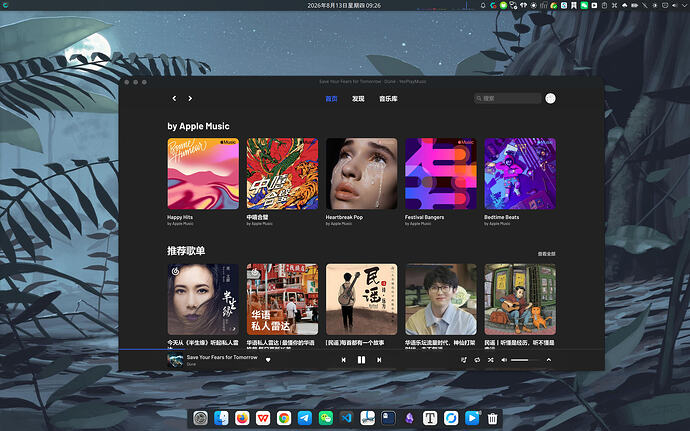Screen dimensions: 690x431
Task: Open the Festival Bangers playlist cover
Action: (x=440, y=173)
